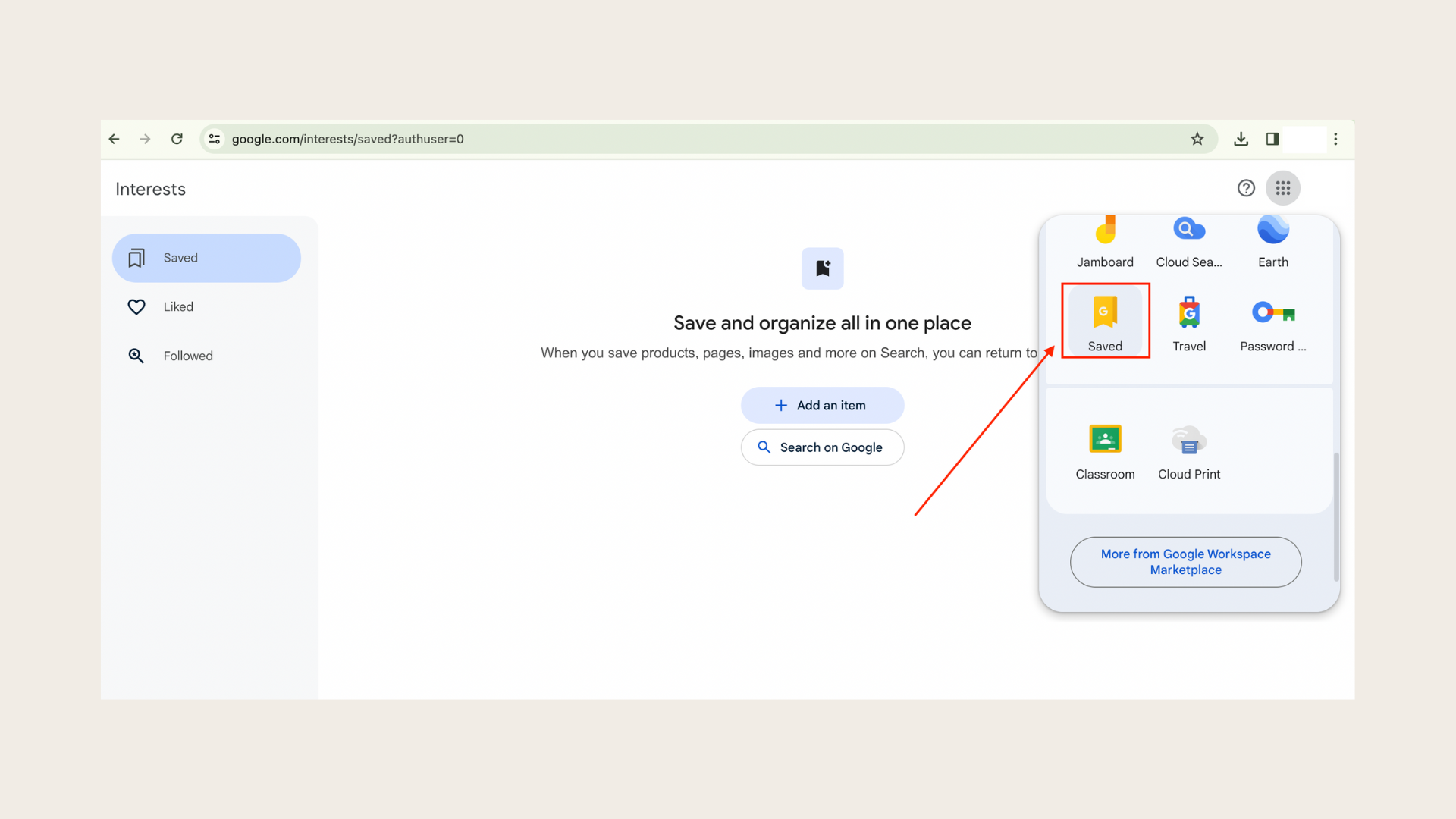The width and height of the screenshot is (1456, 819).
Task: Click More from Google Workspace Marketplace
Action: [x=1186, y=562]
